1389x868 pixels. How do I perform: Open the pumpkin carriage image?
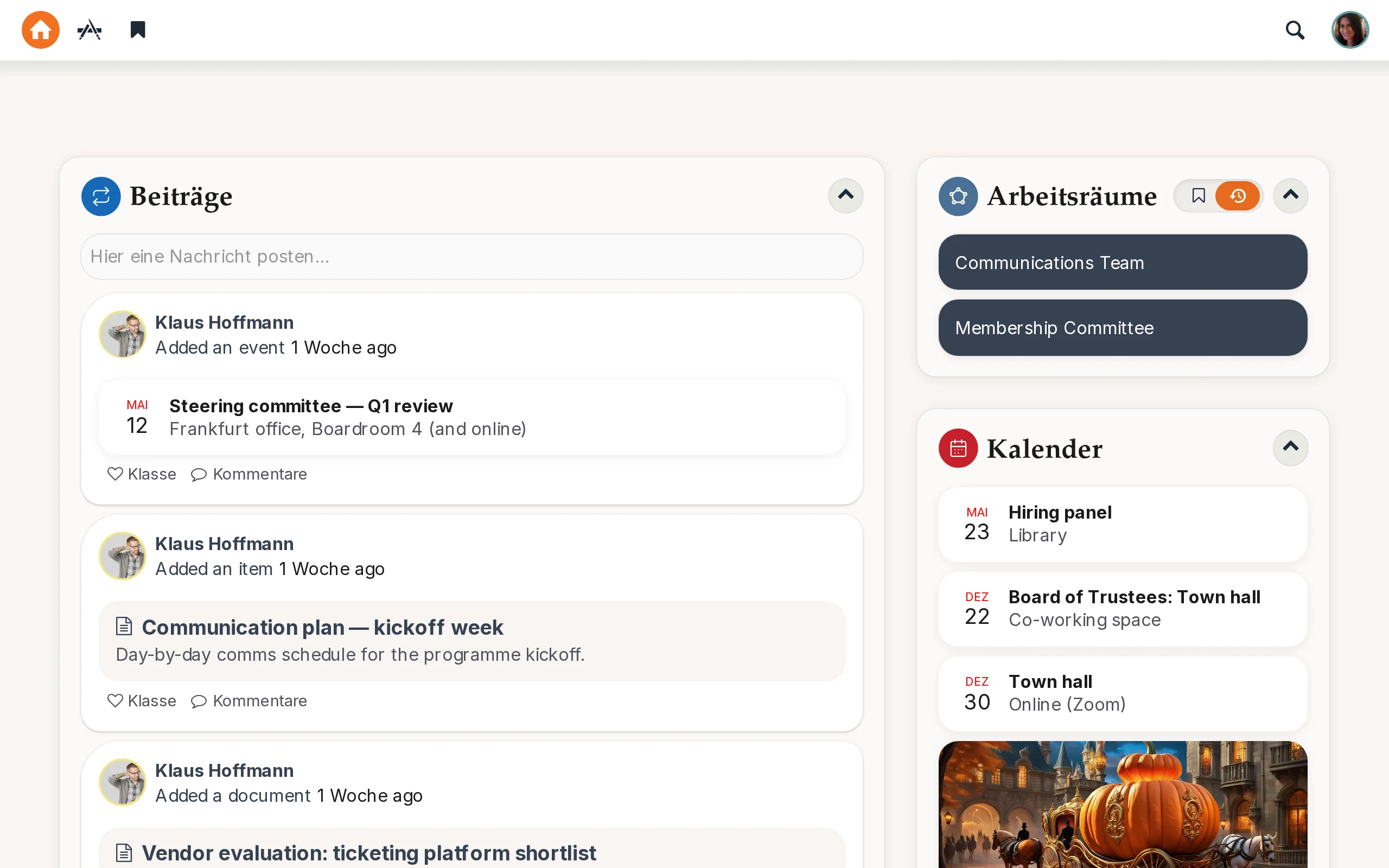[x=1123, y=805]
